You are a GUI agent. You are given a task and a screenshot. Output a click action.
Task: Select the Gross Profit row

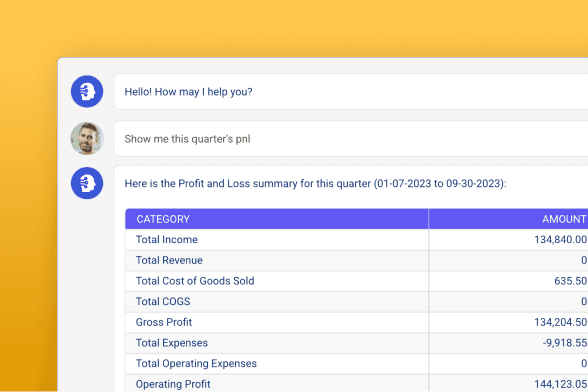click(x=357, y=322)
